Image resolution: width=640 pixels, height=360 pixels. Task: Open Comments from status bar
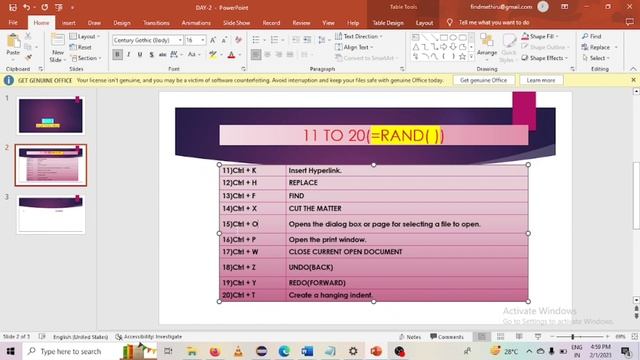coord(447,337)
